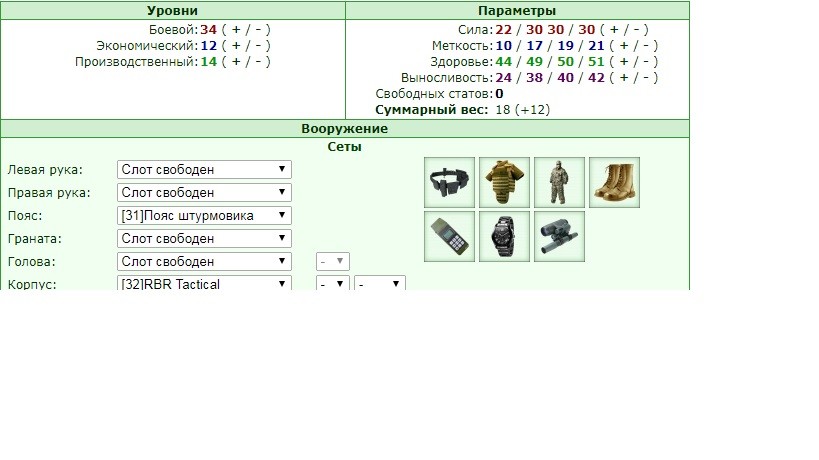Open the first modifier dropdown beside Корпус
Image resolution: width=819 pixels, height=460 pixels.
click(333, 283)
